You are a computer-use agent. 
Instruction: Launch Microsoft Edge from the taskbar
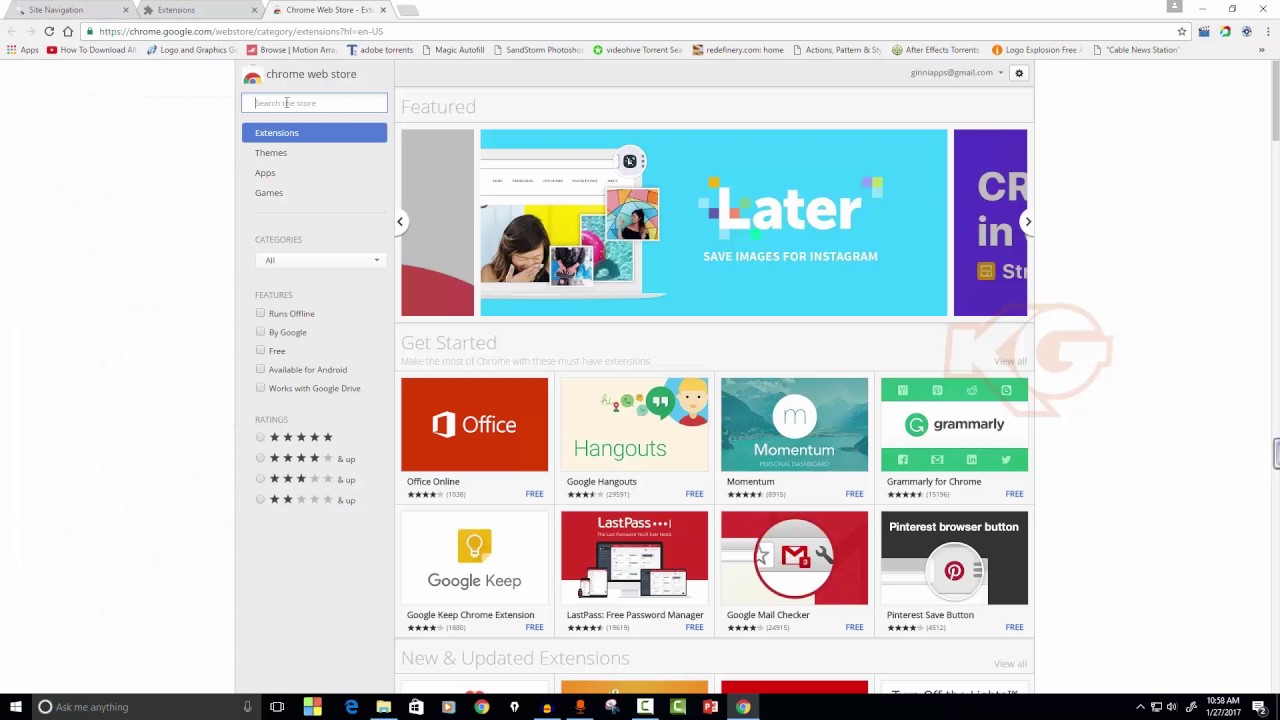click(x=351, y=707)
